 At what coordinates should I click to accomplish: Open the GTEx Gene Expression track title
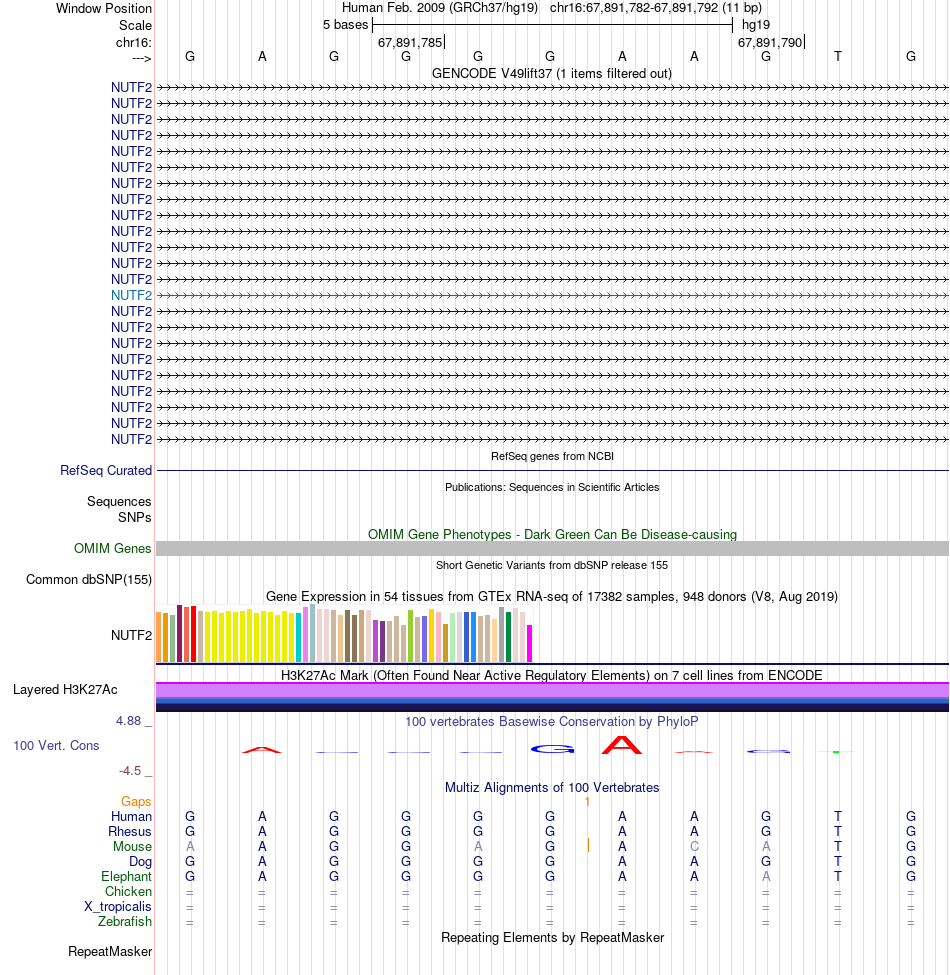point(552,596)
